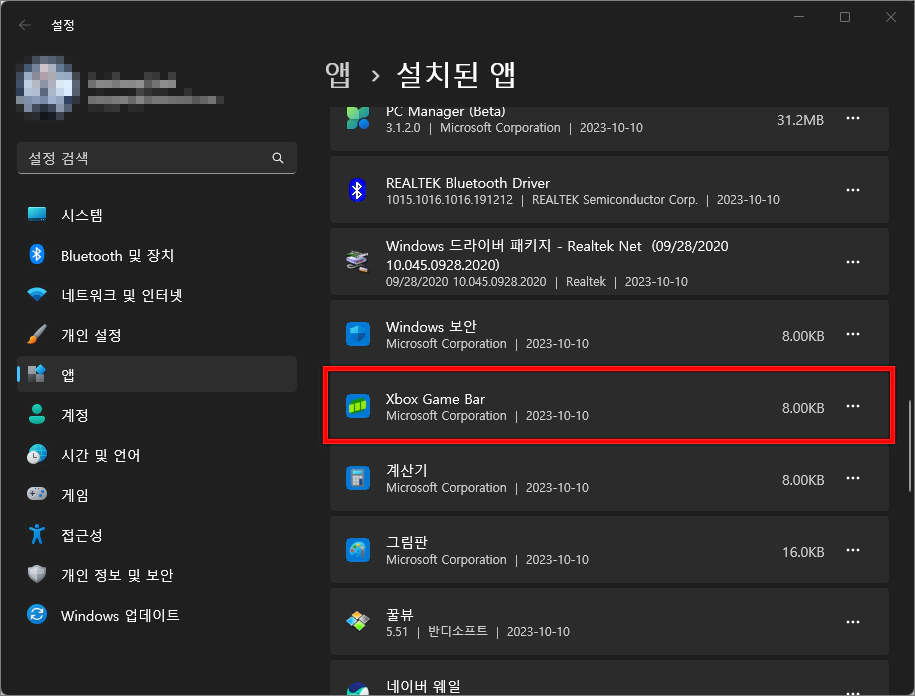Open 개인 정보 및 보안 category
The height and width of the screenshot is (696, 915).
point(156,575)
